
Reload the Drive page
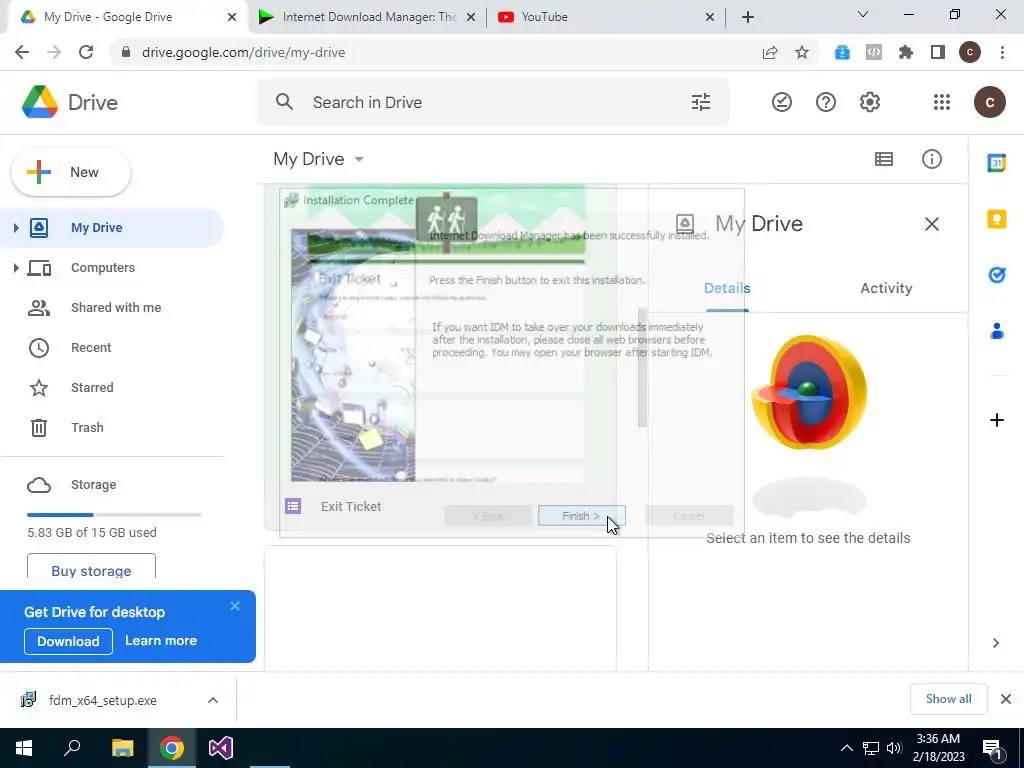coord(86,52)
